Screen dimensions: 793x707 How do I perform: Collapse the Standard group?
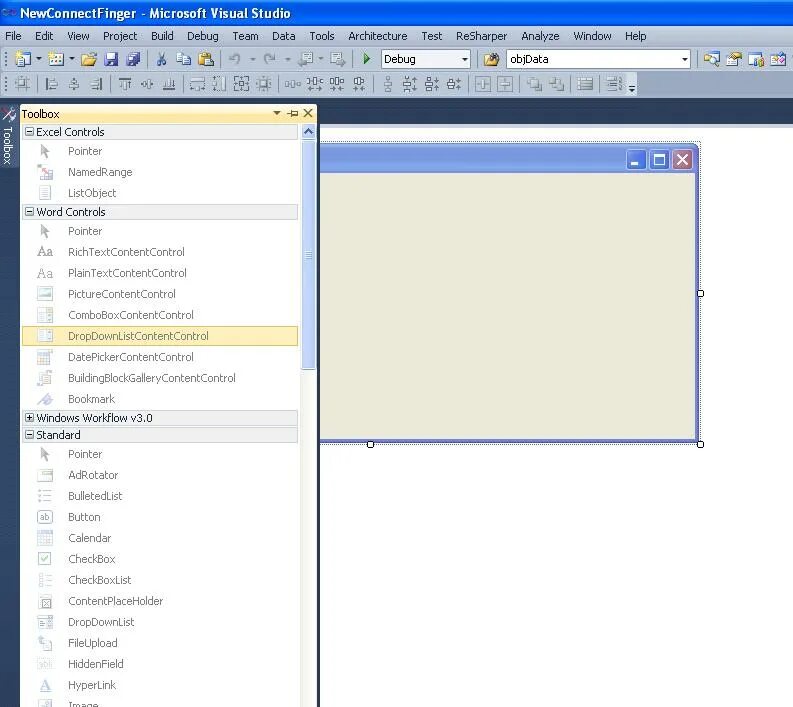pyautogui.click(x=29, y=434)
